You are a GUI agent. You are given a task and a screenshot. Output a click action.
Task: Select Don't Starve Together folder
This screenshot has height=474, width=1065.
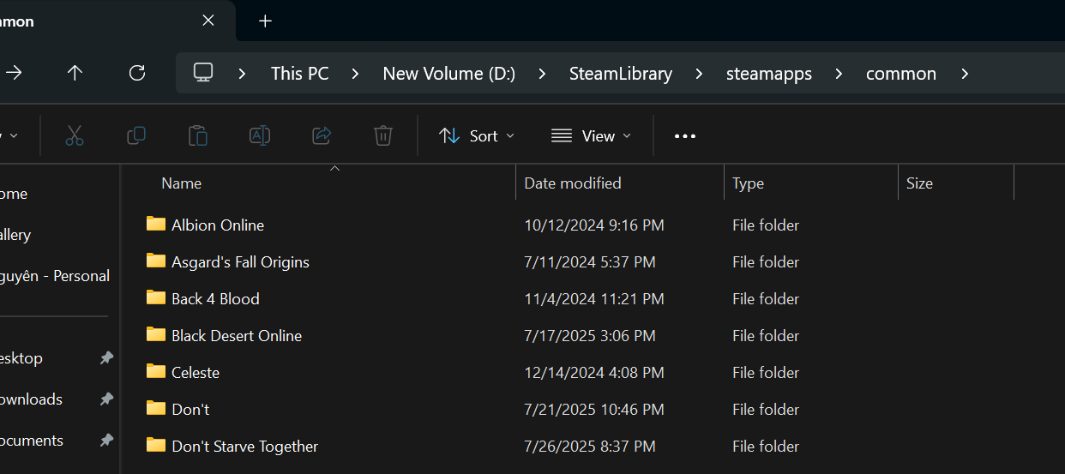click(245, 446)
